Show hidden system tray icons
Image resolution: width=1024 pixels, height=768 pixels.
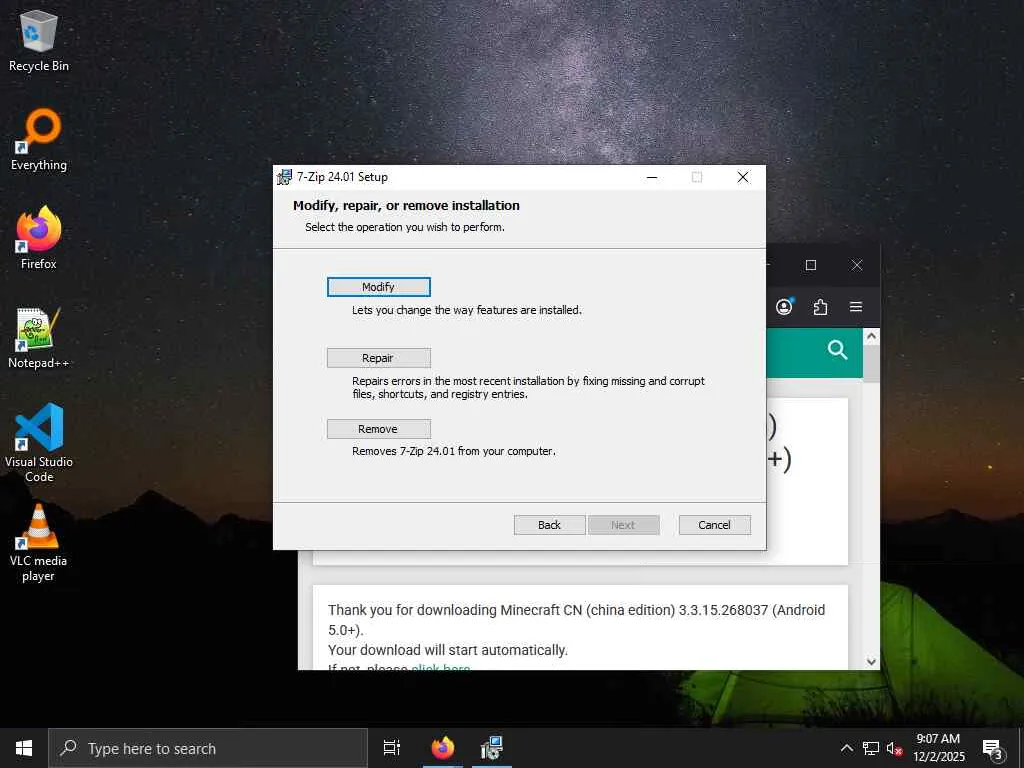pos(846,748)
